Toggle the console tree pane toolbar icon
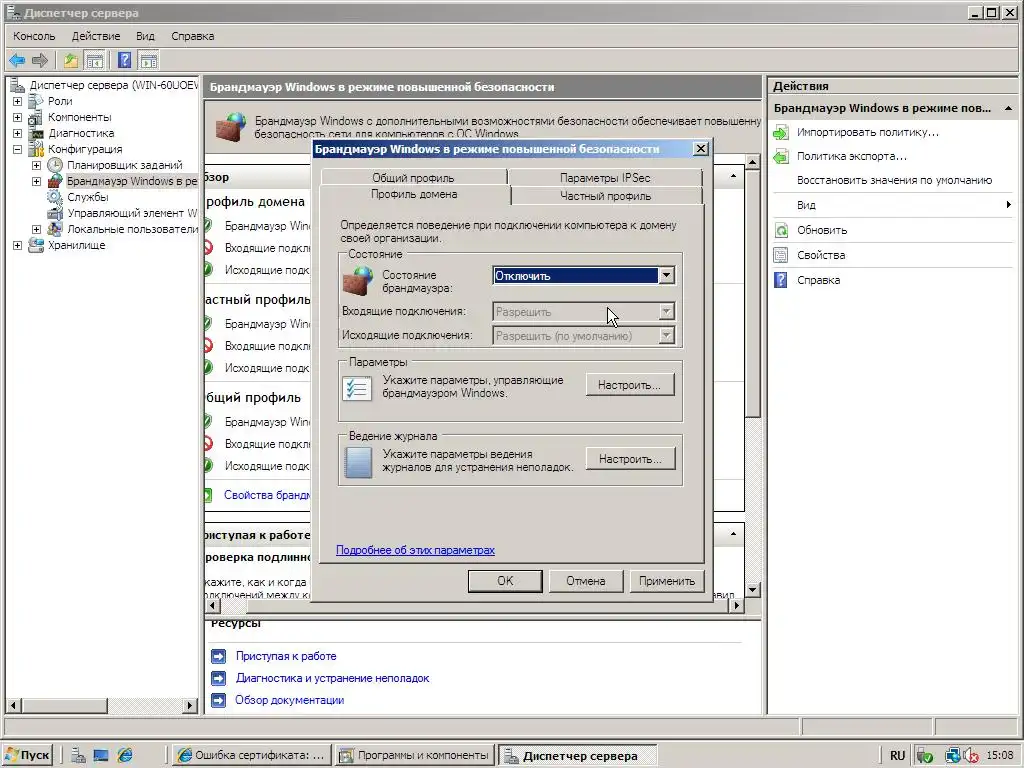 point(95,61)
